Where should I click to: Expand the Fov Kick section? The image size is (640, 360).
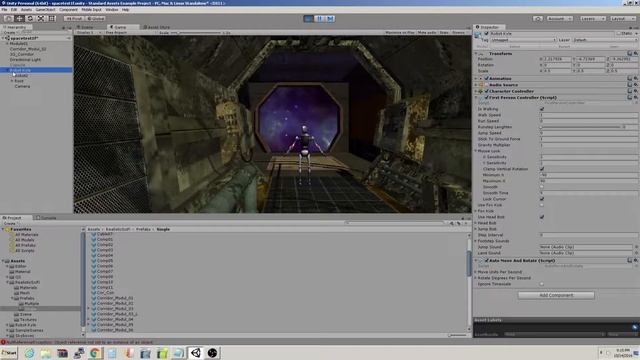pyautogui.click(x=476, y=211)
